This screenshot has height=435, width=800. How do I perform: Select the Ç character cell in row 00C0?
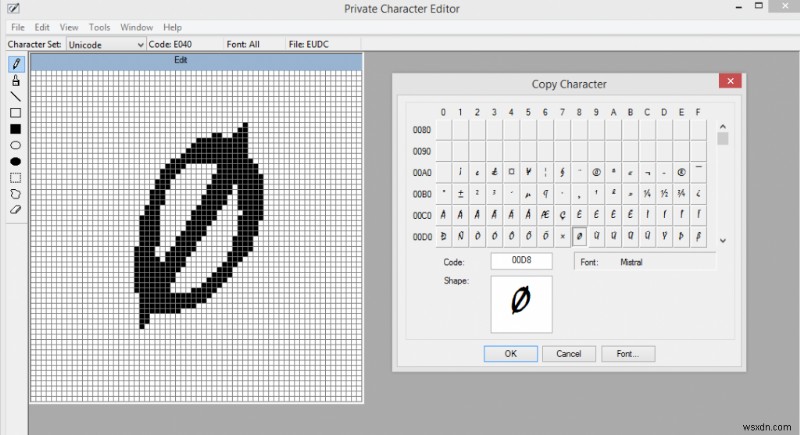pos(562,215)
